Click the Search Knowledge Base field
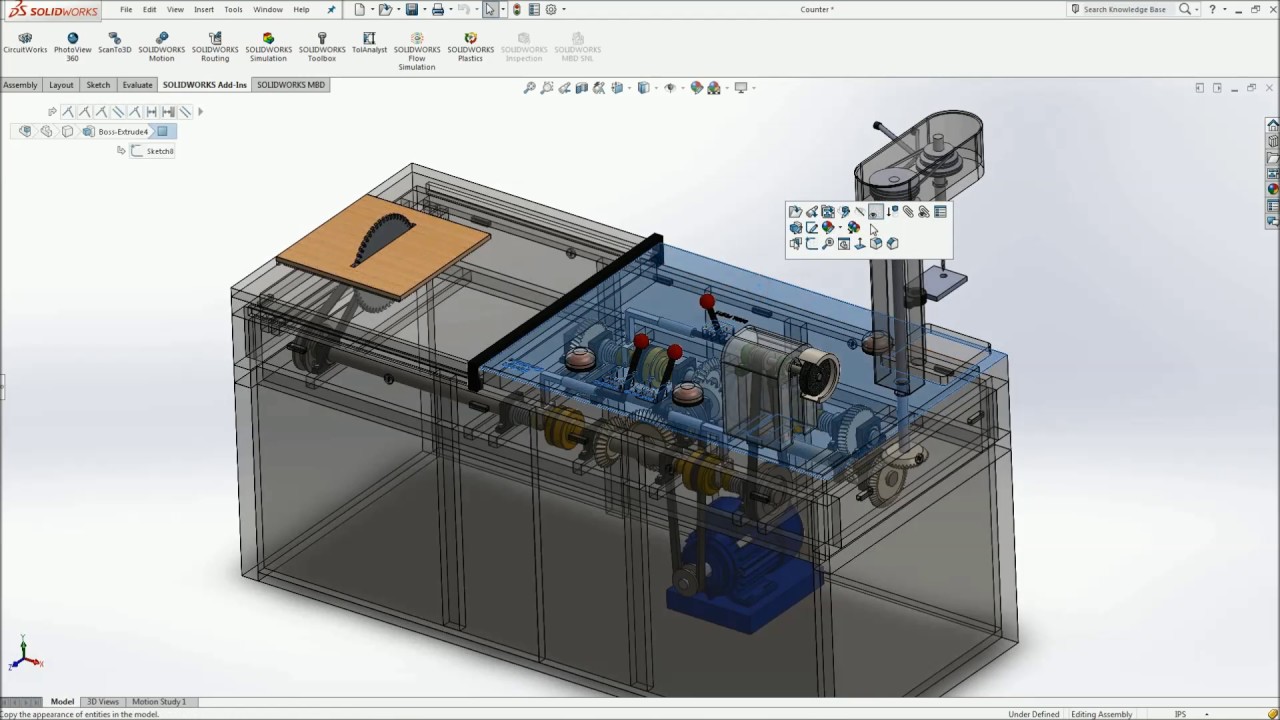Image resolution: width=1280 pixels, height=720 pixels. tap(1124, 10)
